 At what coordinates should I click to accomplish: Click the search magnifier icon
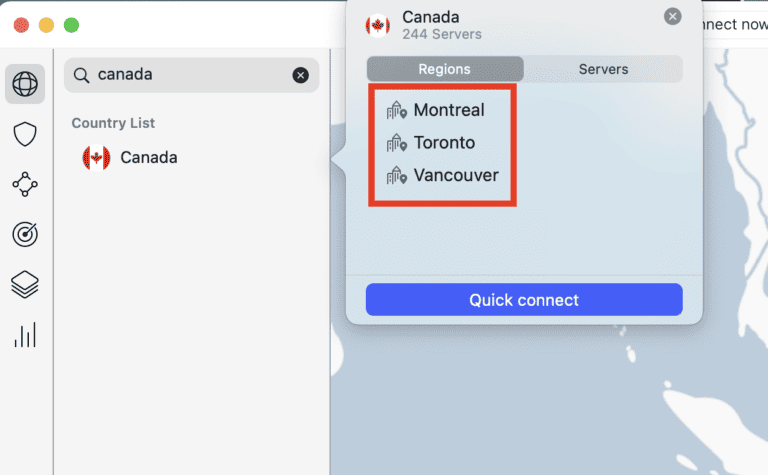pos(82,75)
